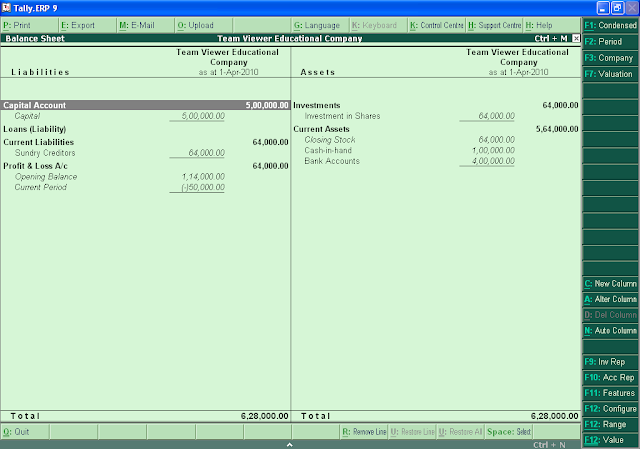Viewport: 640px width, 449px height.
Task: Select Cash-in-hand line
Action: tap(328, 150)
